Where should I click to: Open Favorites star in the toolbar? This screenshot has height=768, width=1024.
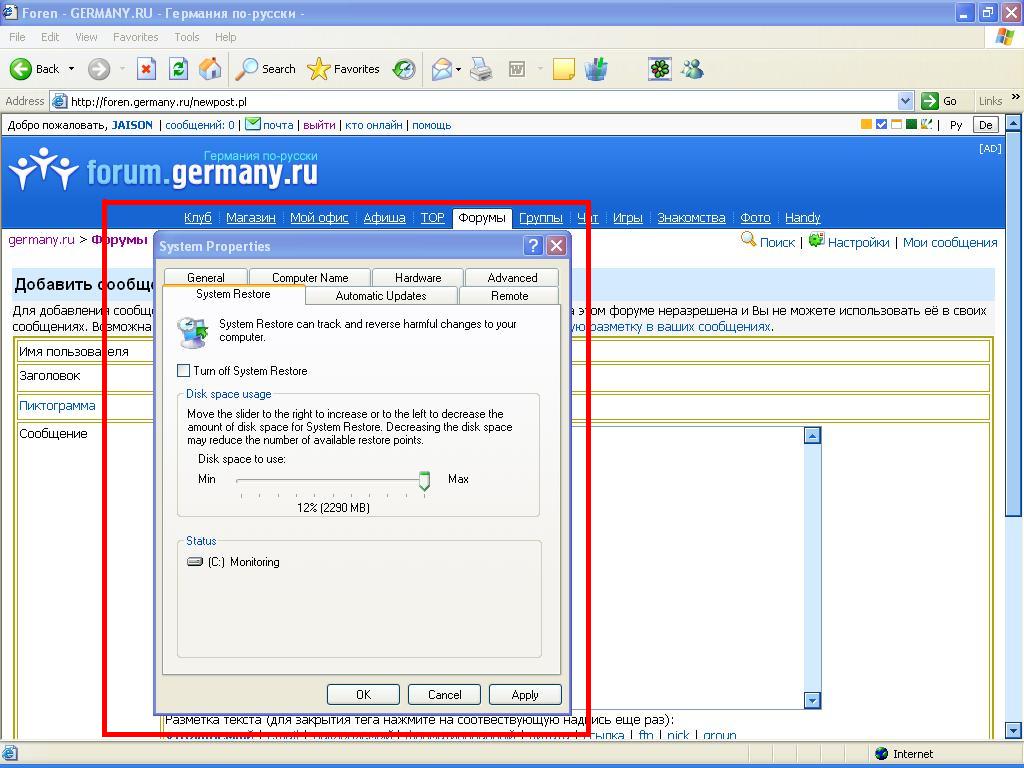pyautogui.click(x=318, y=69)
